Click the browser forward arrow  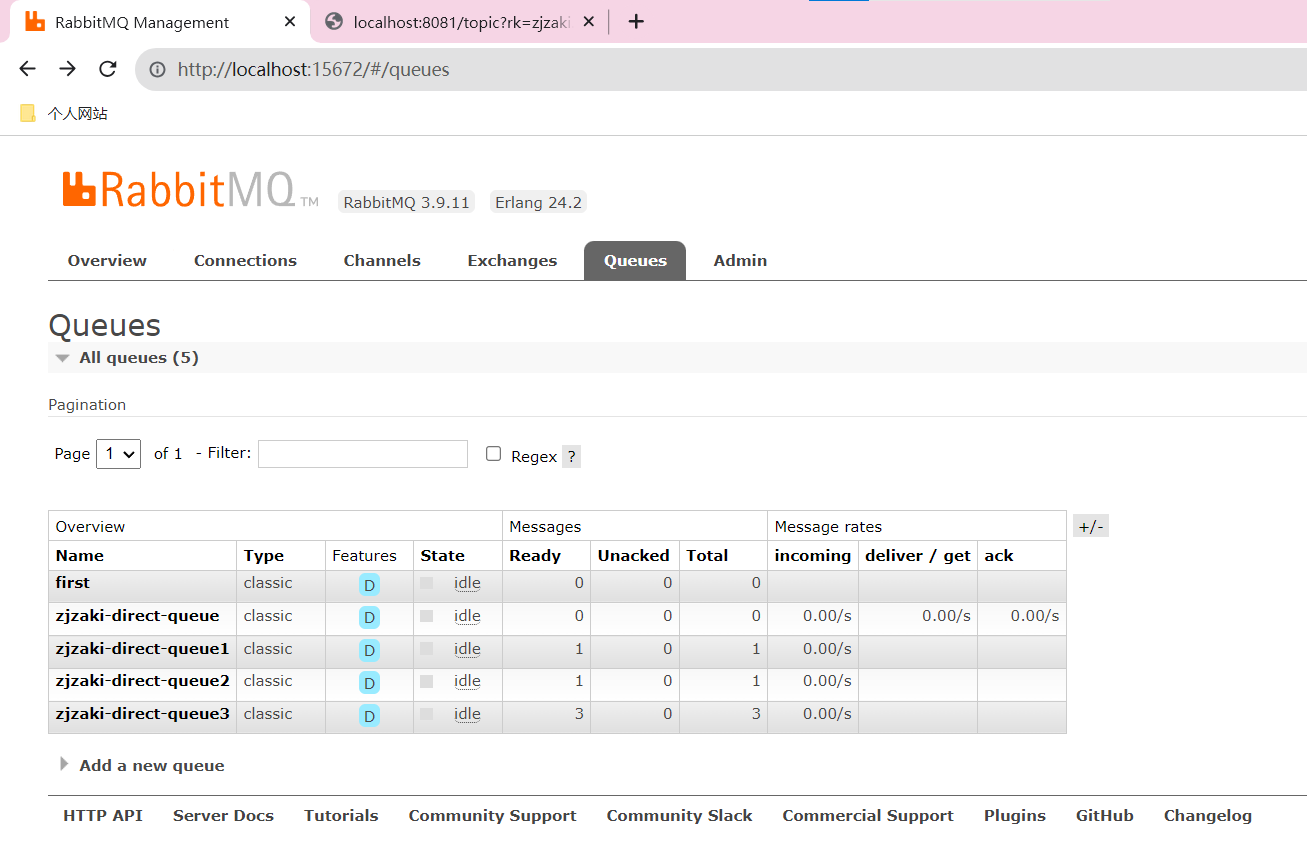[67, 69]
